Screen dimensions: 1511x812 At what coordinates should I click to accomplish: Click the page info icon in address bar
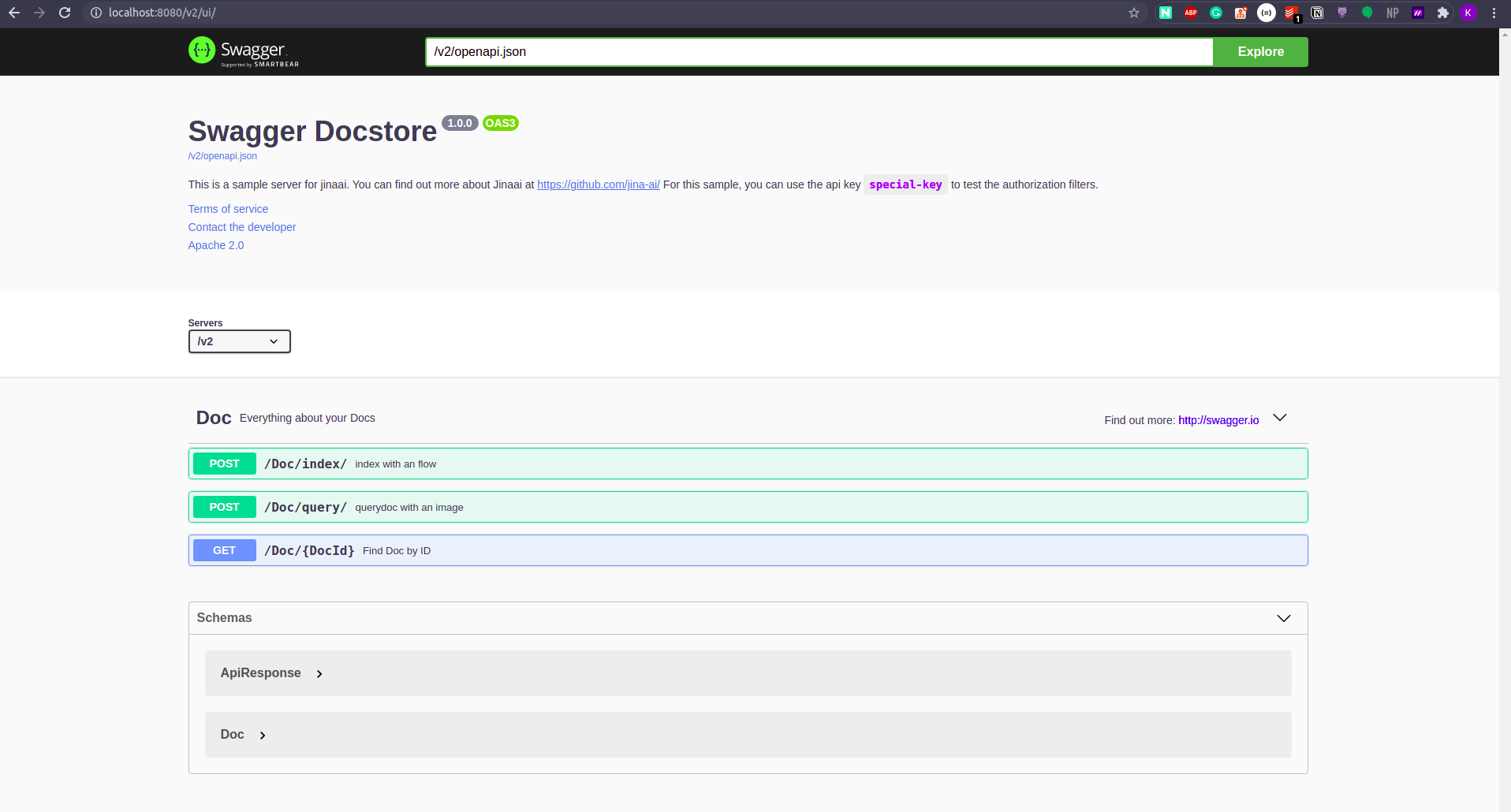[95, 13]
